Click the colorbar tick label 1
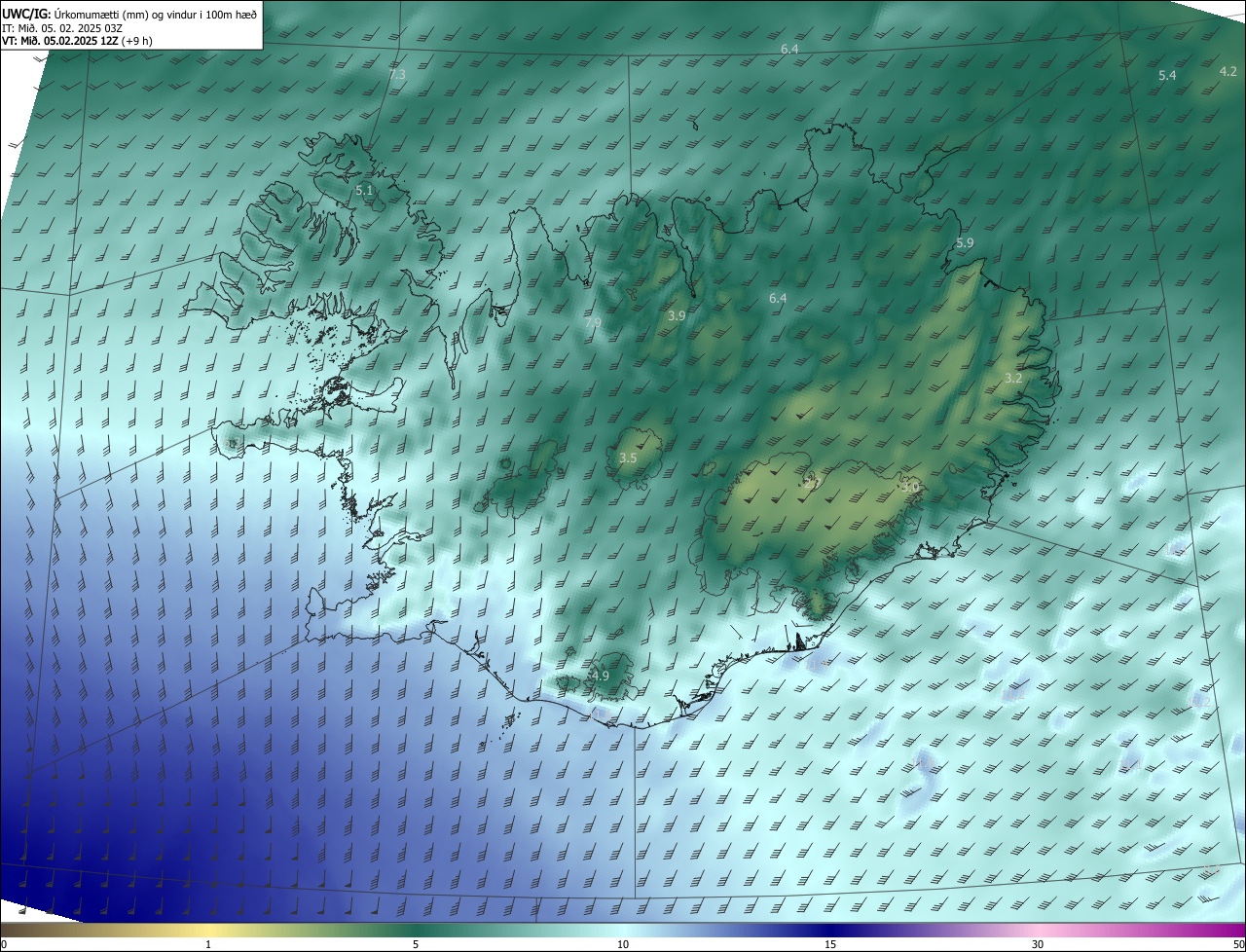The width and height of the screenshot is (1246, 952). click(208, 944)
